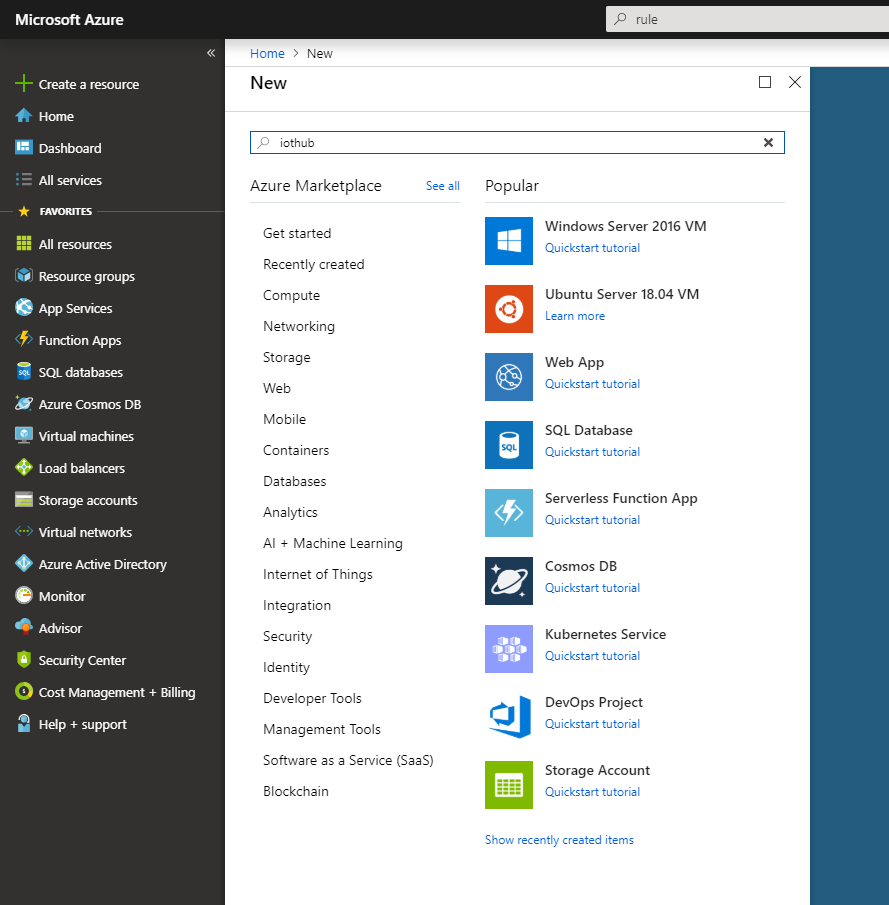This screenshot has width=889, height=905.
Task: Open the Security Center shield icon
Action: click(24, 660)
